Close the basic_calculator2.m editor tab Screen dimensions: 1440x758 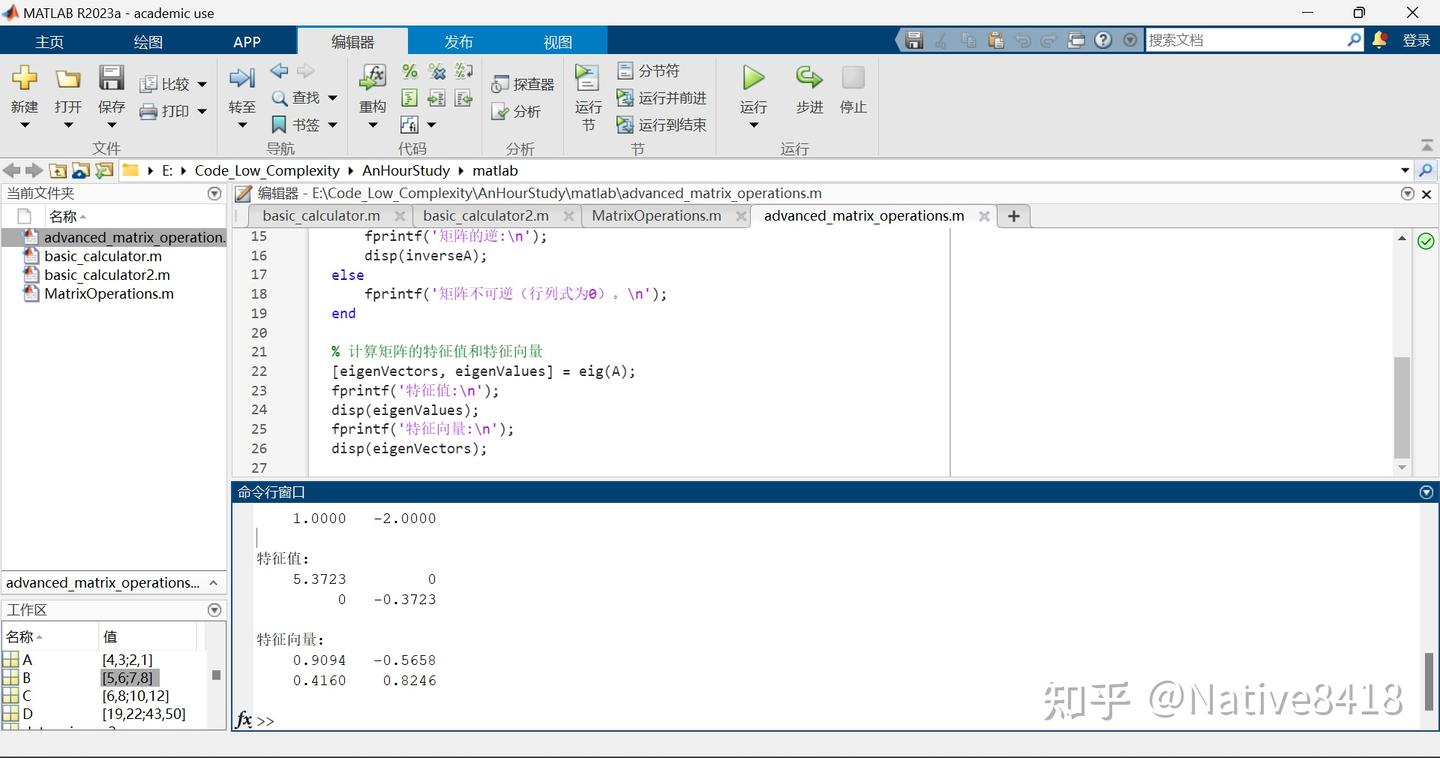[567, 216]
